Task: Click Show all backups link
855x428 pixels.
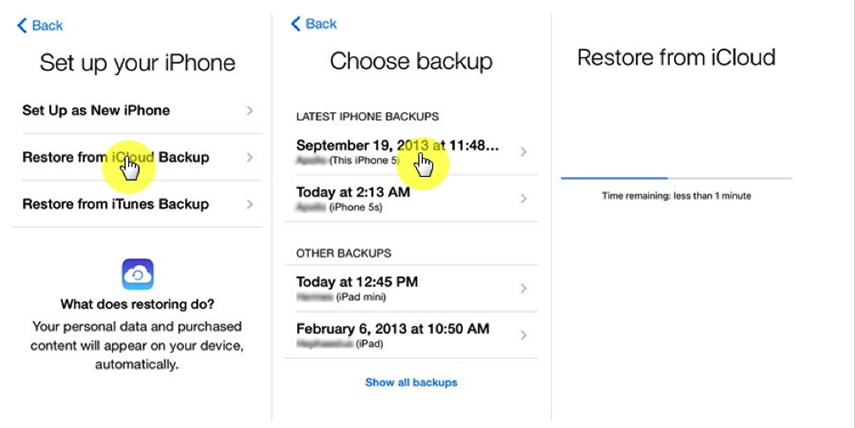Action: (x=411, y=382)
